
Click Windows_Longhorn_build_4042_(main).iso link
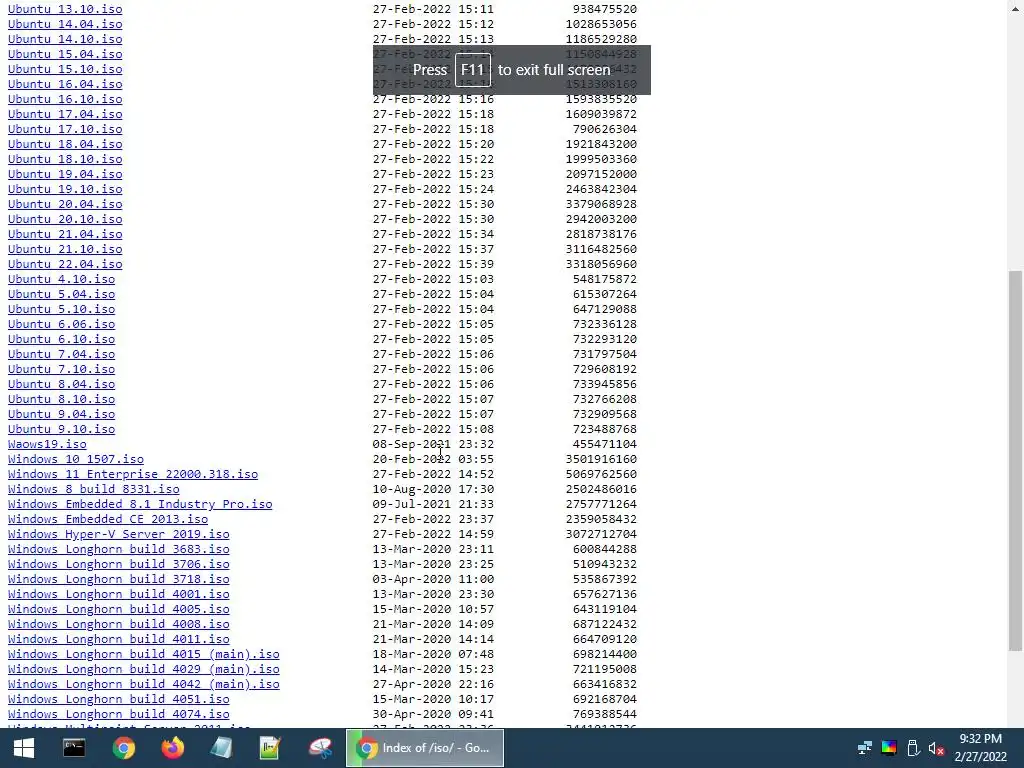(144, 685)
